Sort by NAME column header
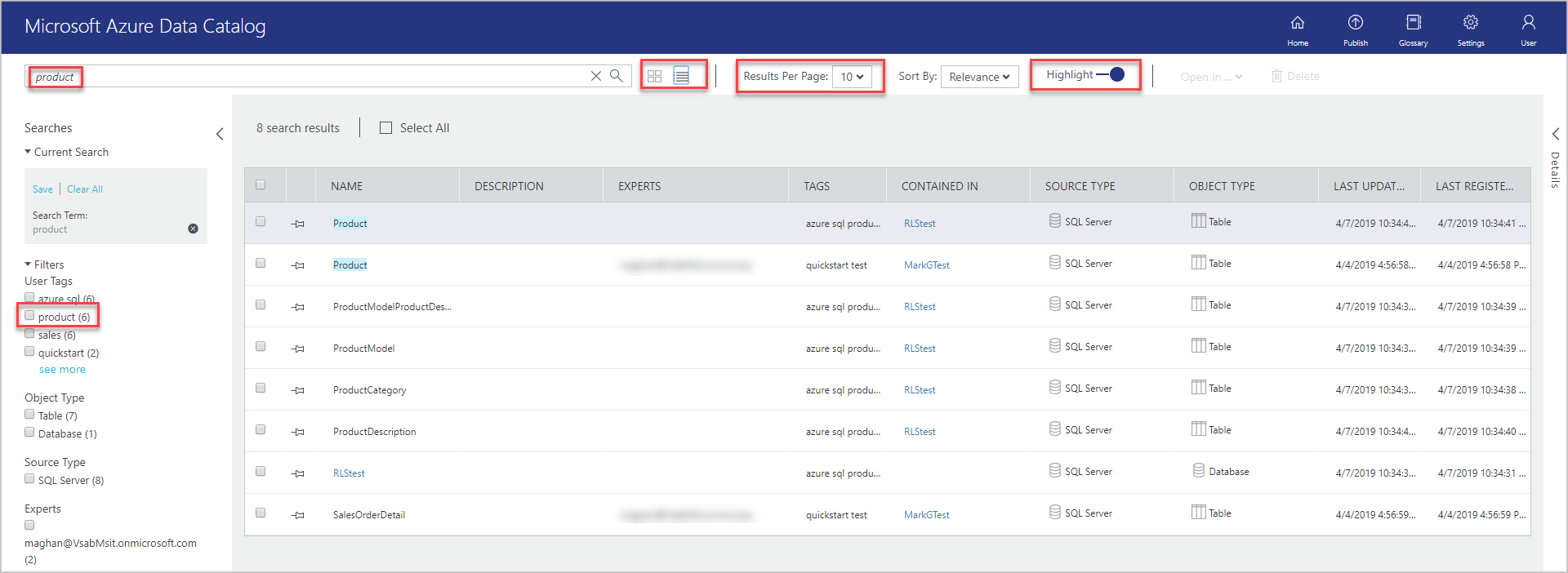 (346, 186)
